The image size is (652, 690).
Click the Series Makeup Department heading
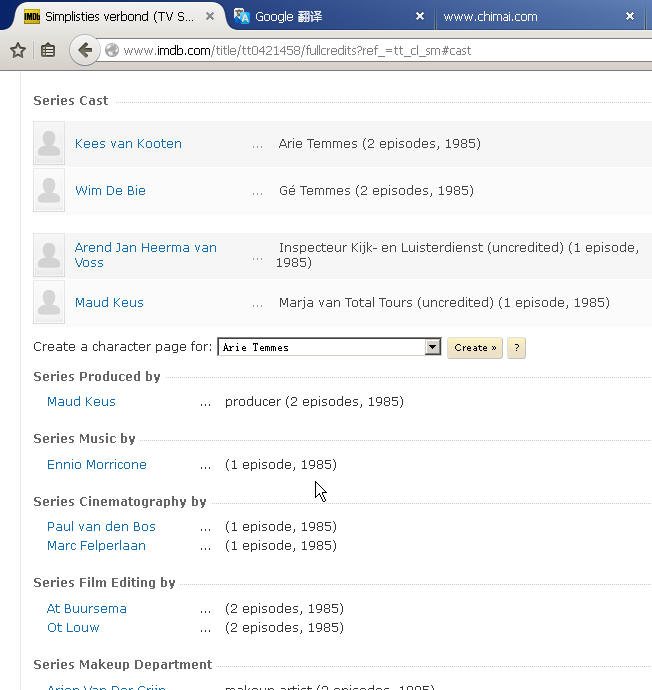(x=123, y=664)
